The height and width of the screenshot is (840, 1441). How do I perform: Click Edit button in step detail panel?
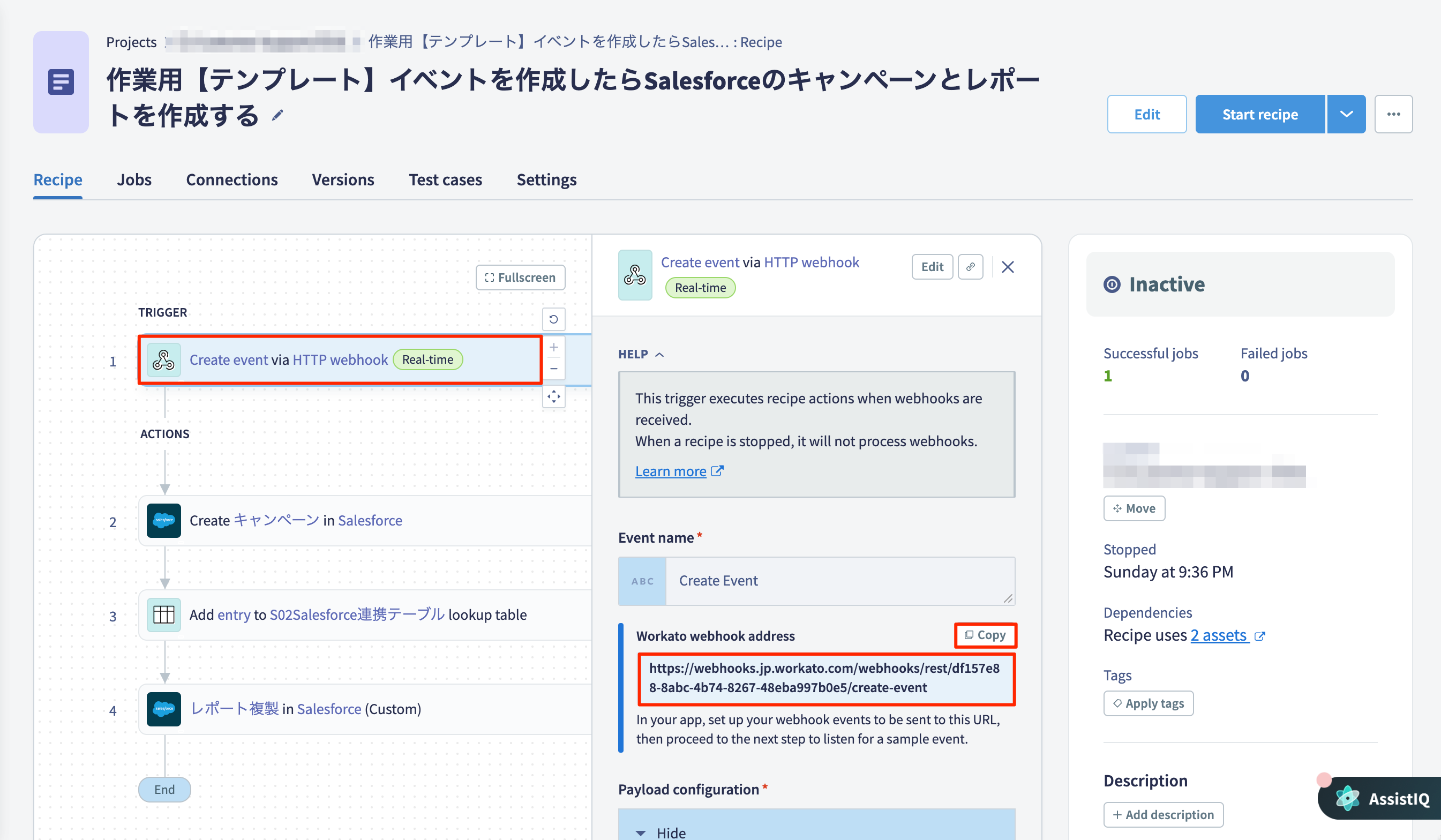click(x=932, y=267)
